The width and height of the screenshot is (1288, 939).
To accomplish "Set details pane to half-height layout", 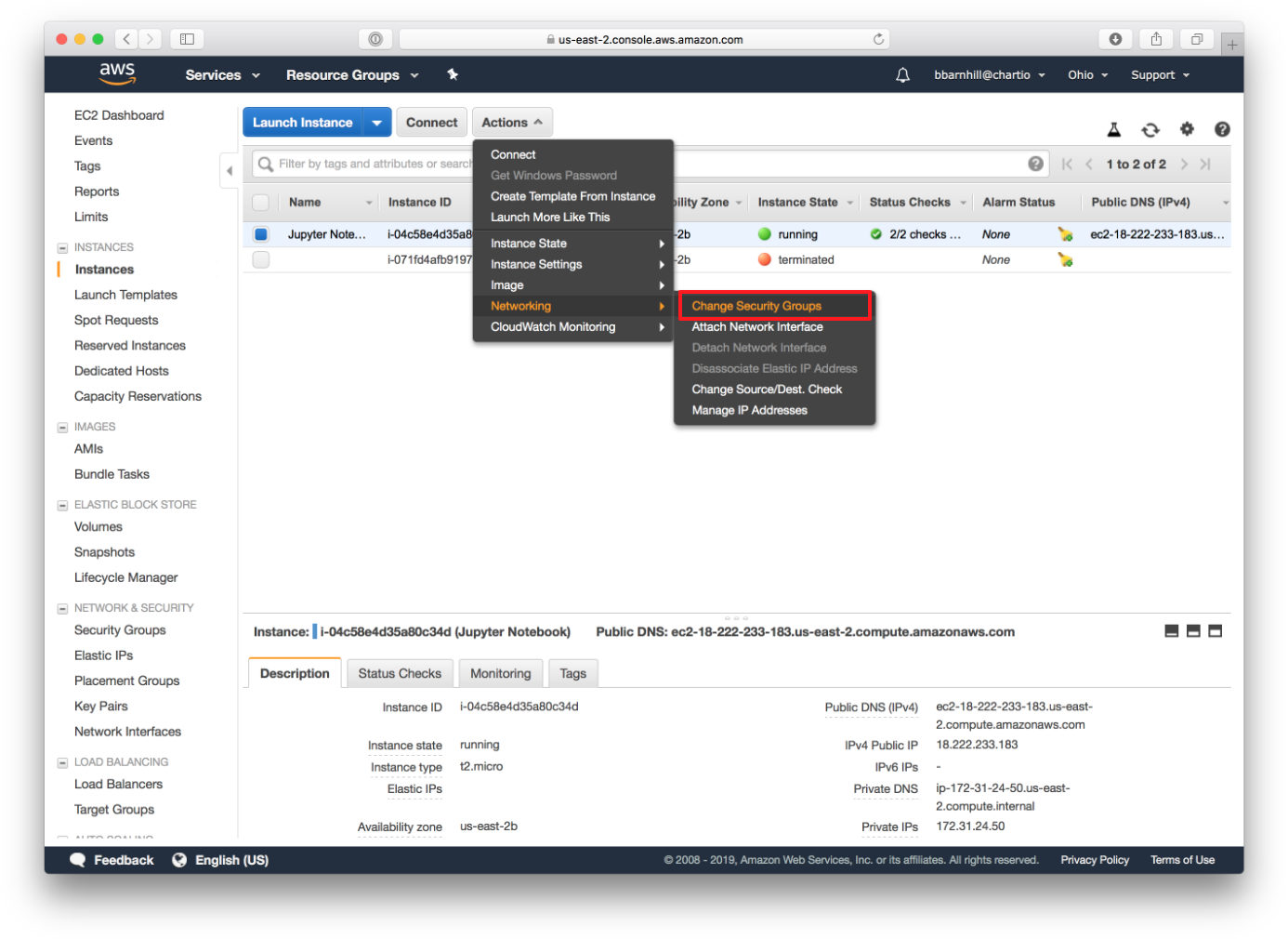I will pos(1193,631).
